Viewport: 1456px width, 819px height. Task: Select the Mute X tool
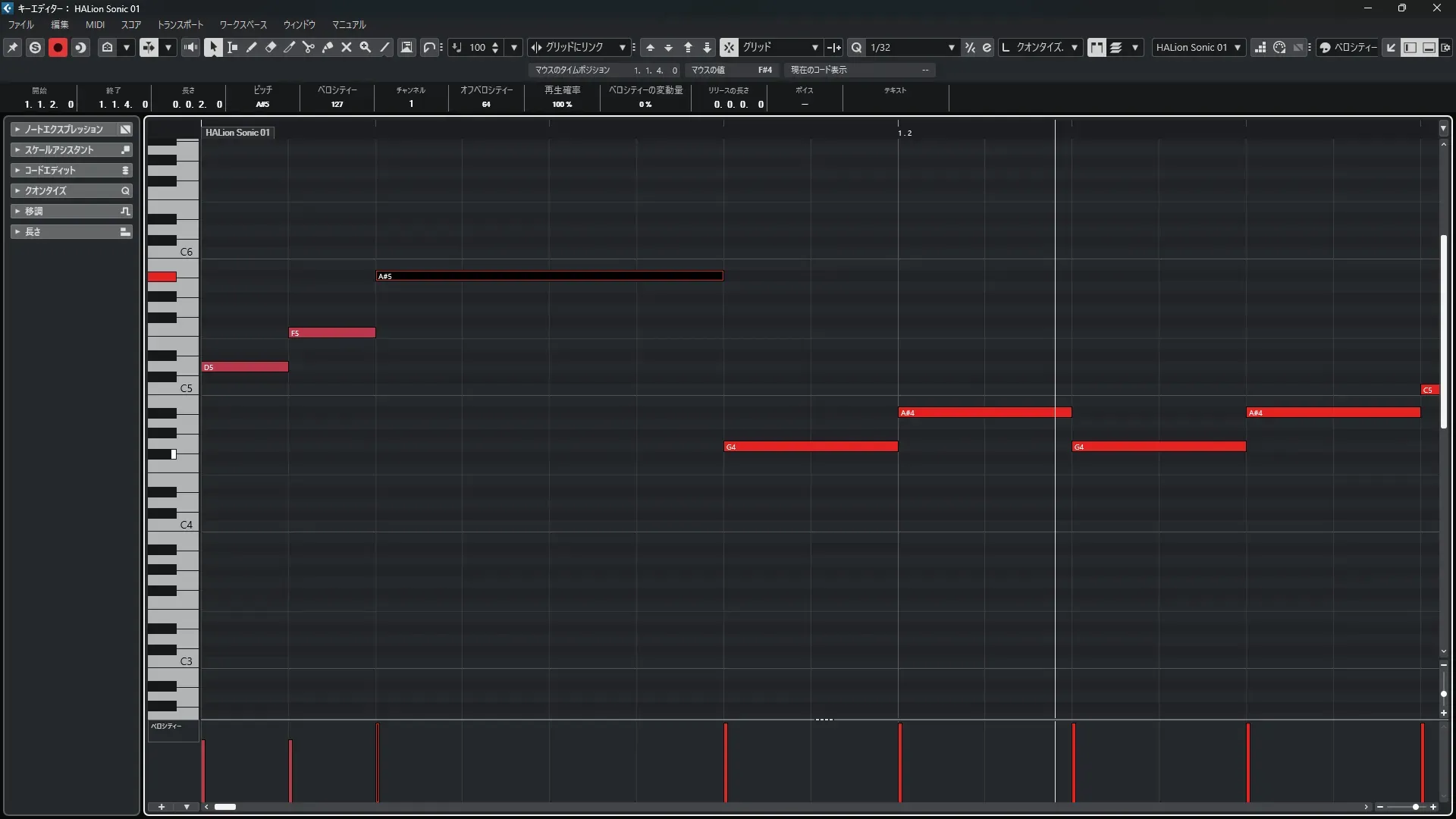click(x=347, y=47)
